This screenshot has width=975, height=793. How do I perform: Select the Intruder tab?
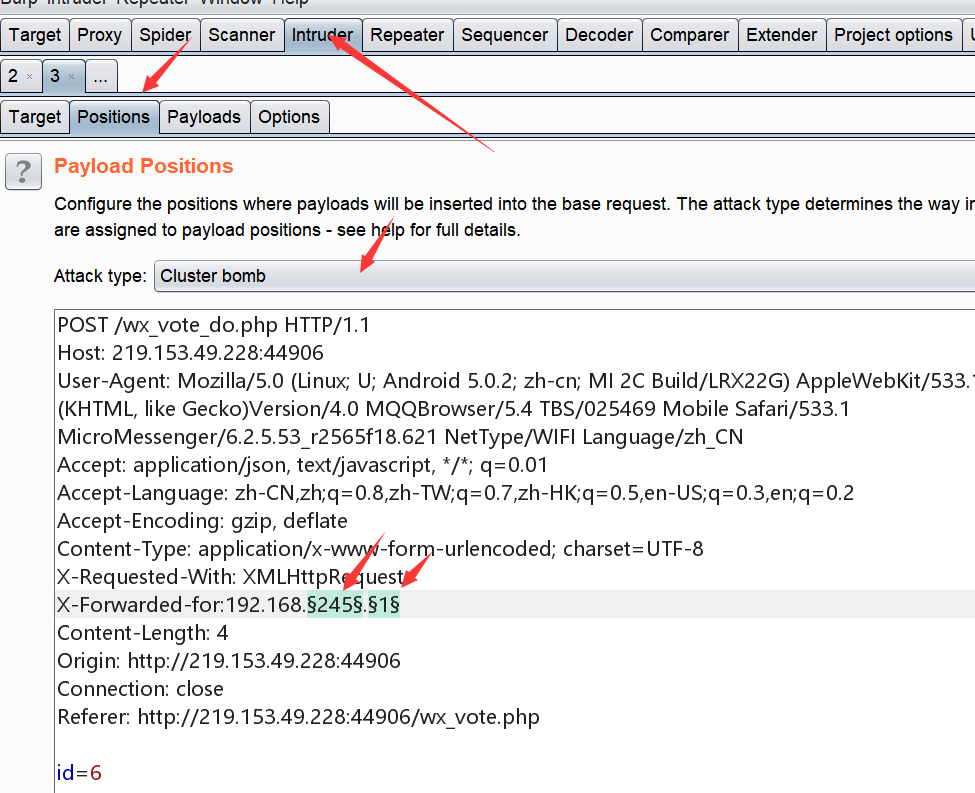pos(322,35)
